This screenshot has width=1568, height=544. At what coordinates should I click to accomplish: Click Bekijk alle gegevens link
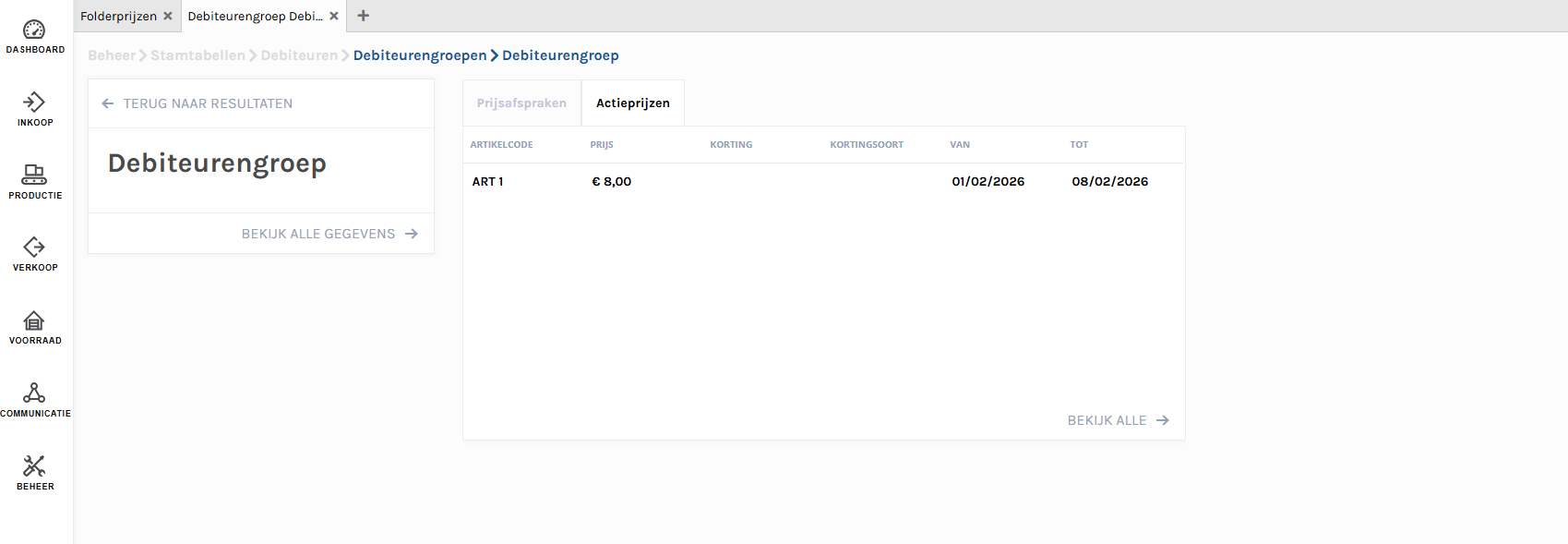(x=329, y=234)
